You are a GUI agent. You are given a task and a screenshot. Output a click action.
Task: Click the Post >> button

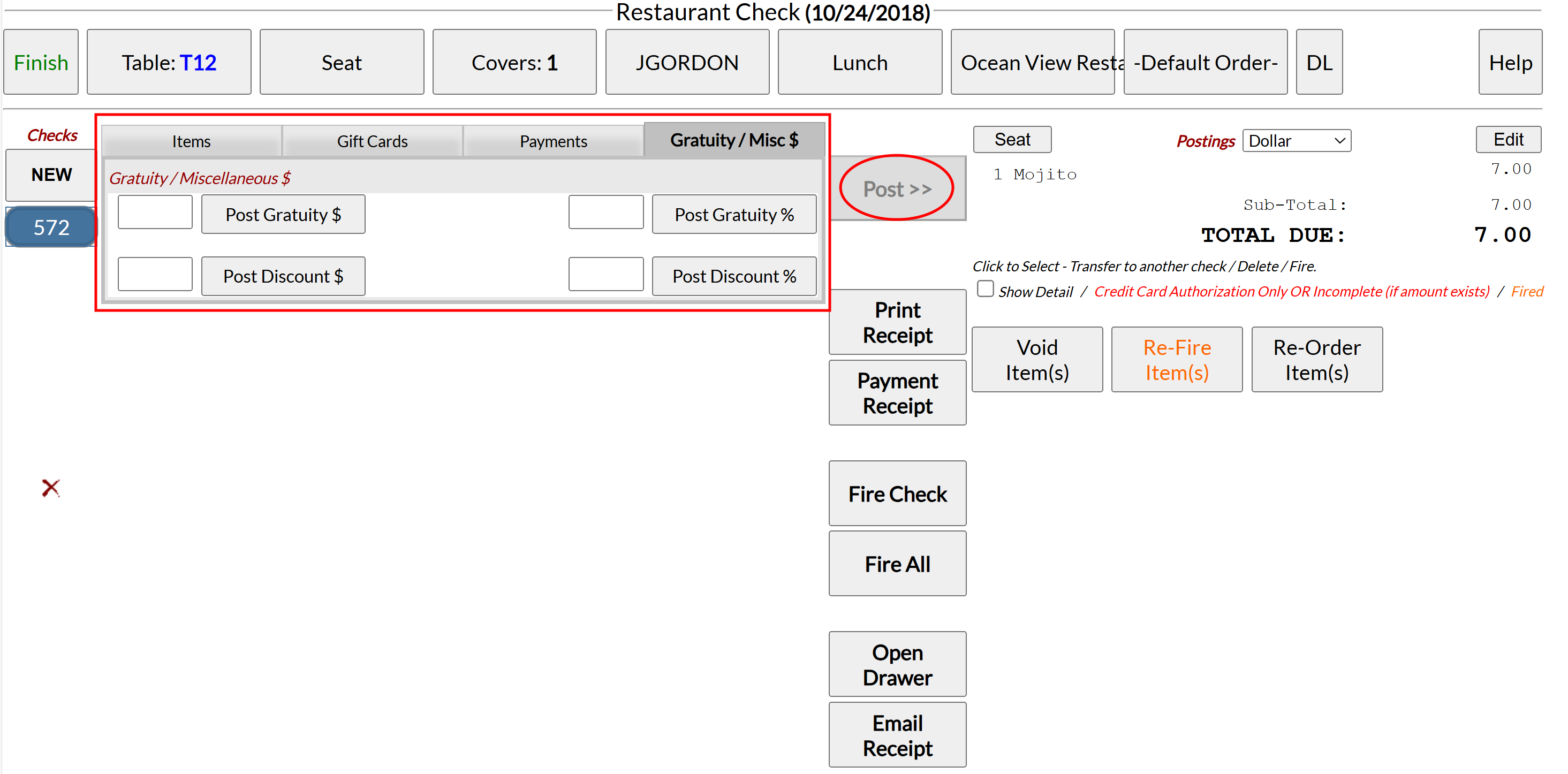click(897, 188)
